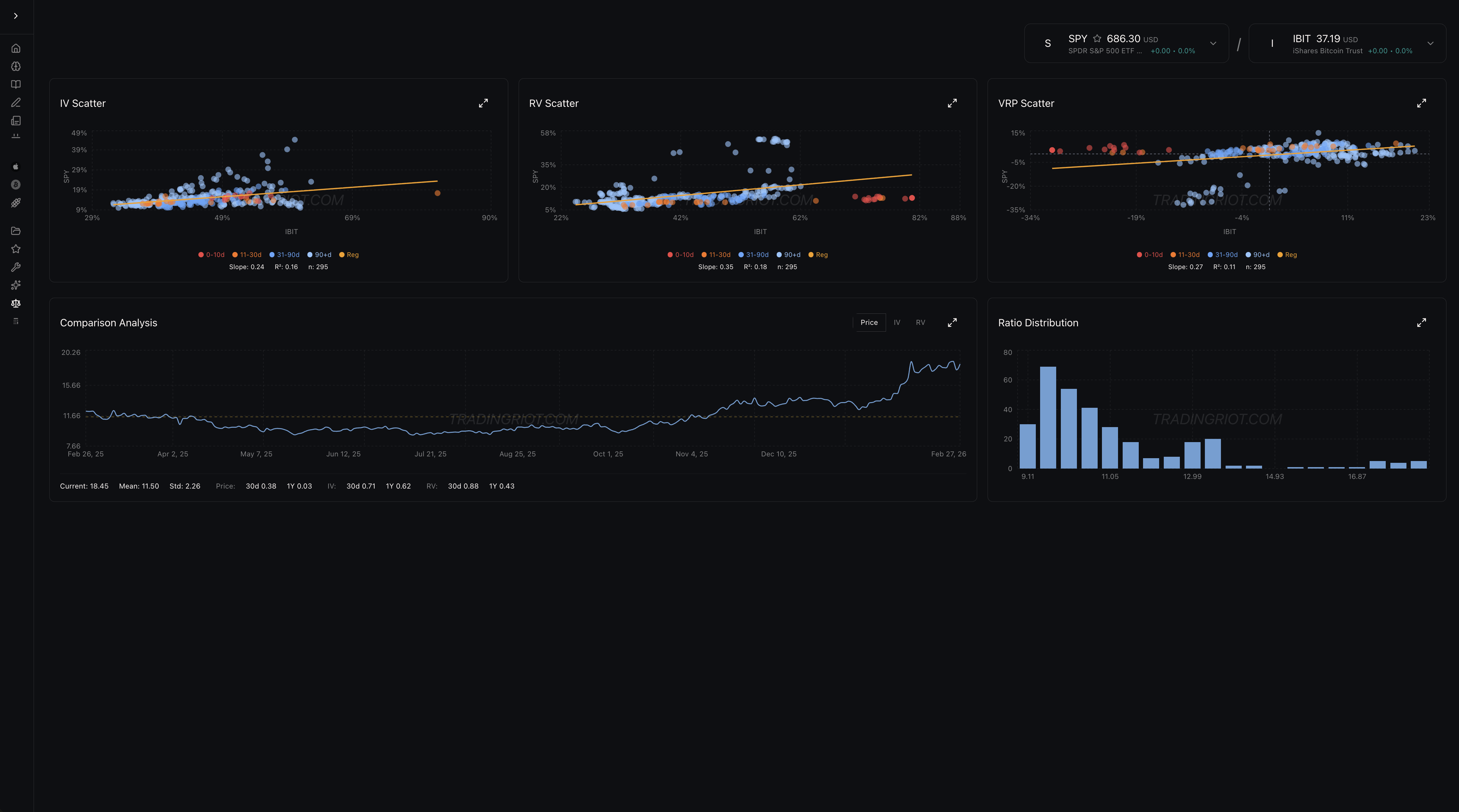
Task: Open the SPY ticker selector dropdown
Action: (1213, 43)
